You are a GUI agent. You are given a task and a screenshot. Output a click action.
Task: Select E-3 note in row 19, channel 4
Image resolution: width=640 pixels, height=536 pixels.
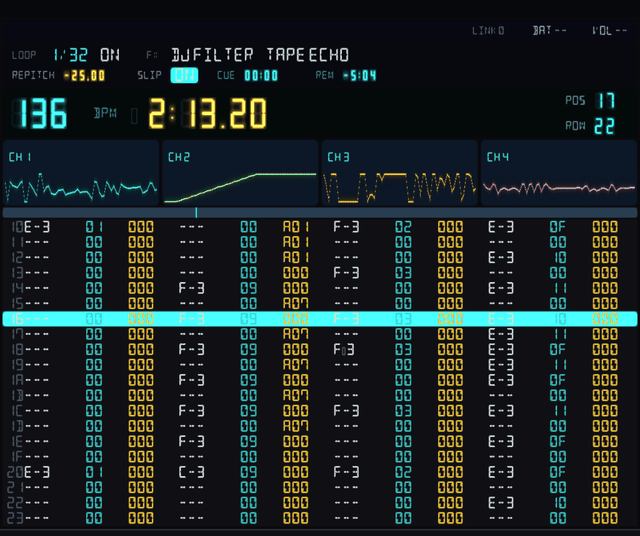[x=501, y=365]
